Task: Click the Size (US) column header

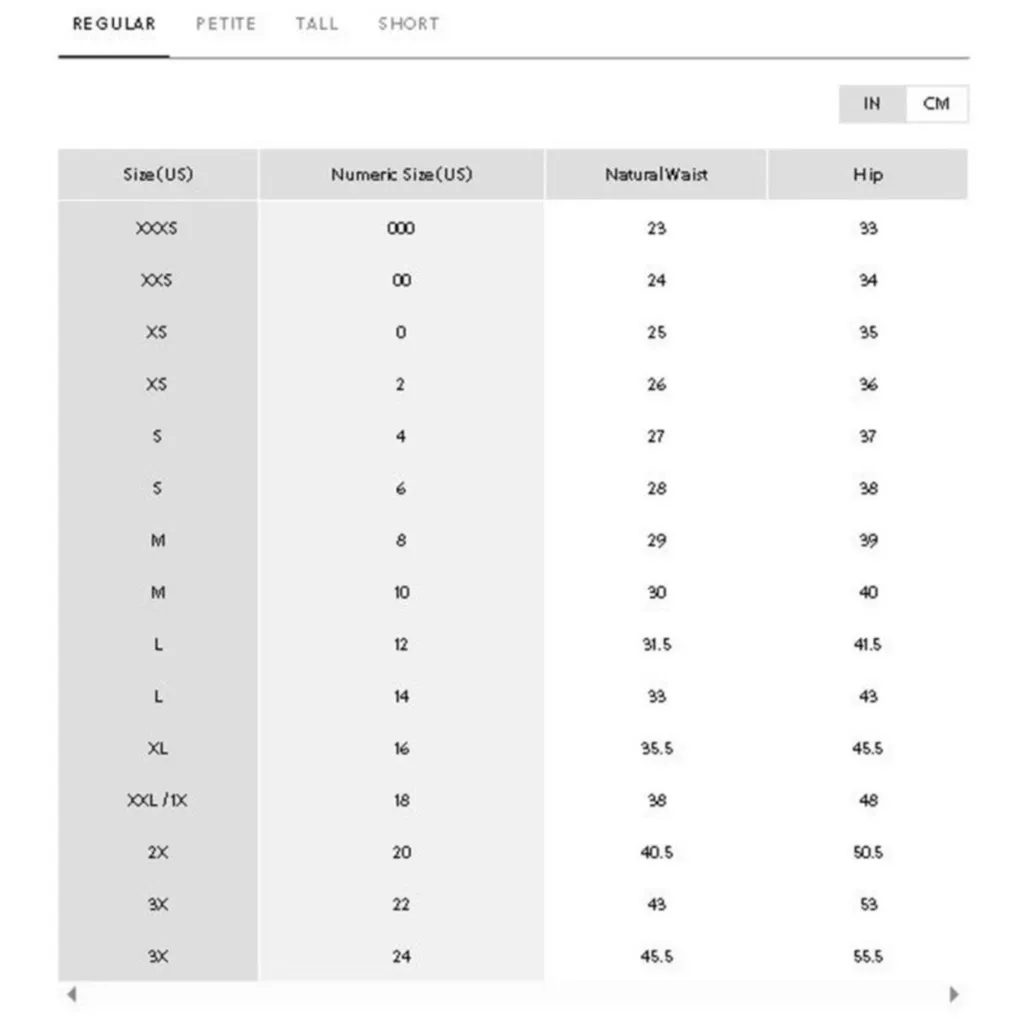Action: (x=158, y=175)
